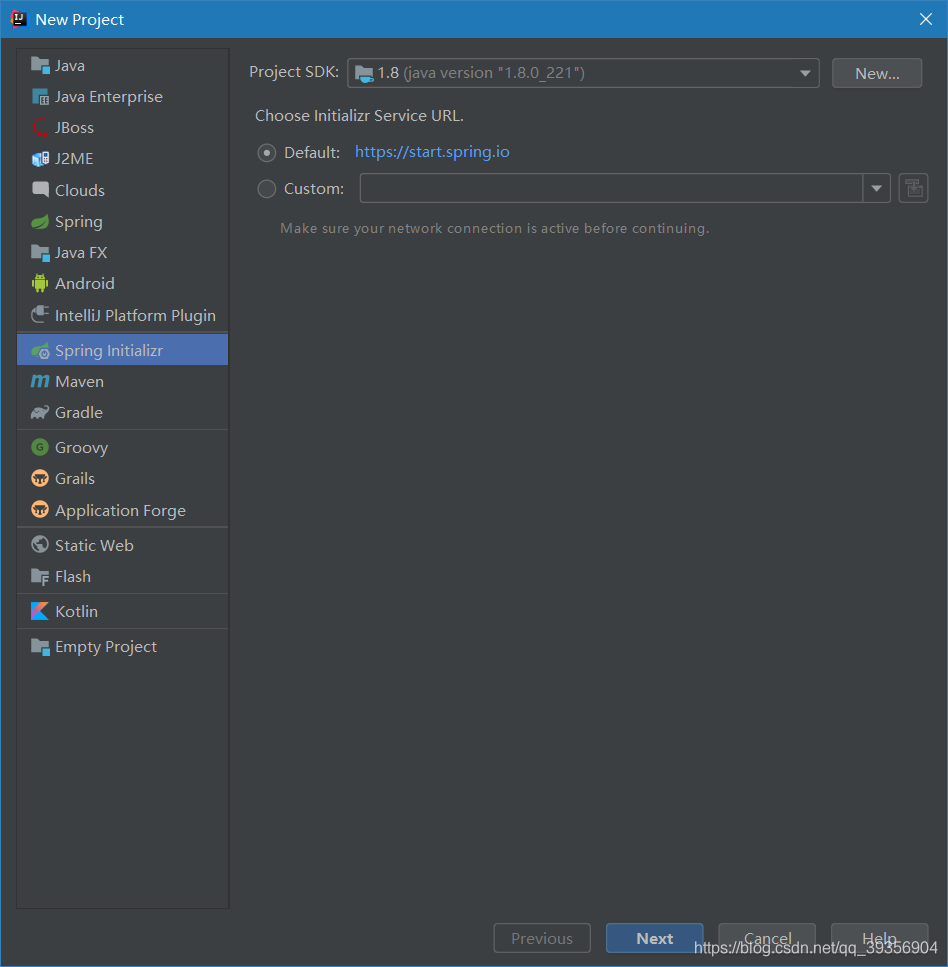Click the Maven m icon
This screenshot has width=948, height=967.
click(x=40, y=381)
